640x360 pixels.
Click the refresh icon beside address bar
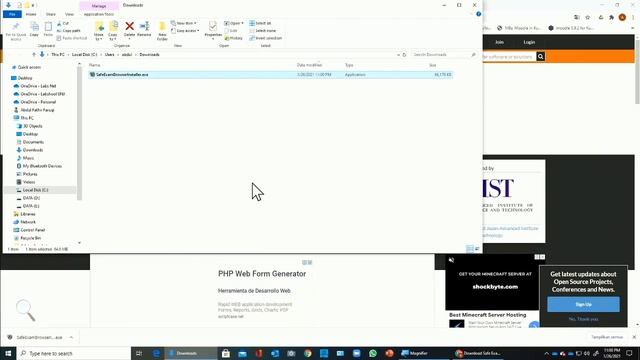[x=404, y=55]
